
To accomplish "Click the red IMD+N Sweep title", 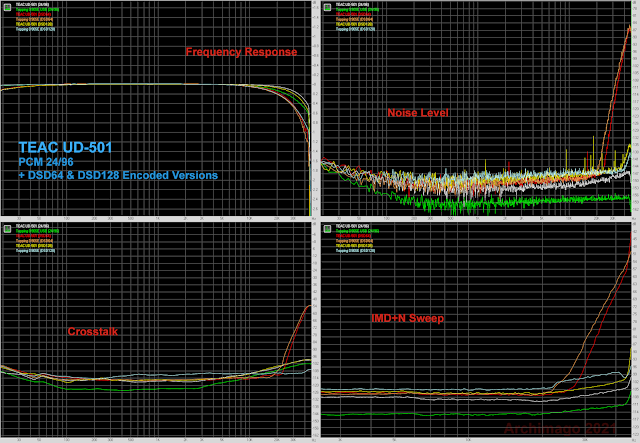I will (407, 318).
